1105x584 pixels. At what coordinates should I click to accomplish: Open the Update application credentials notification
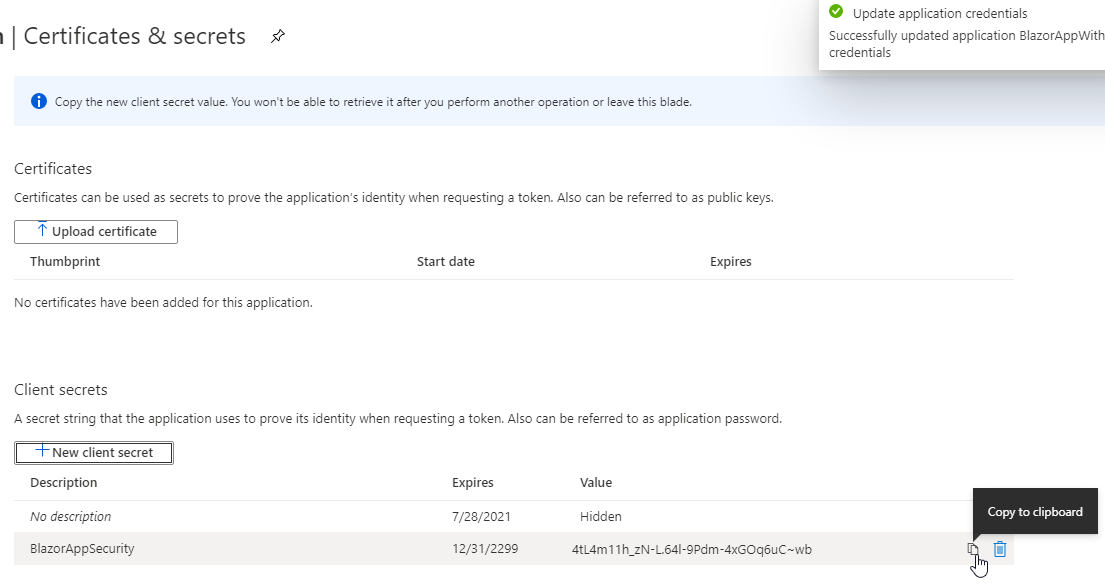coord(962,32)
